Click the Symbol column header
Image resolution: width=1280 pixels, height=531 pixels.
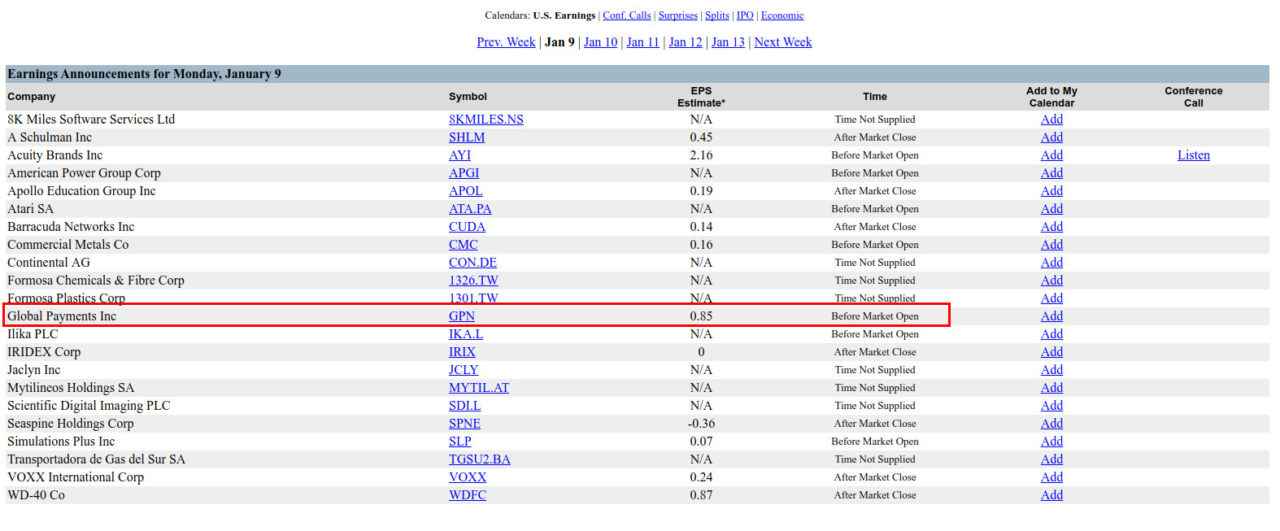pos(468,97)
